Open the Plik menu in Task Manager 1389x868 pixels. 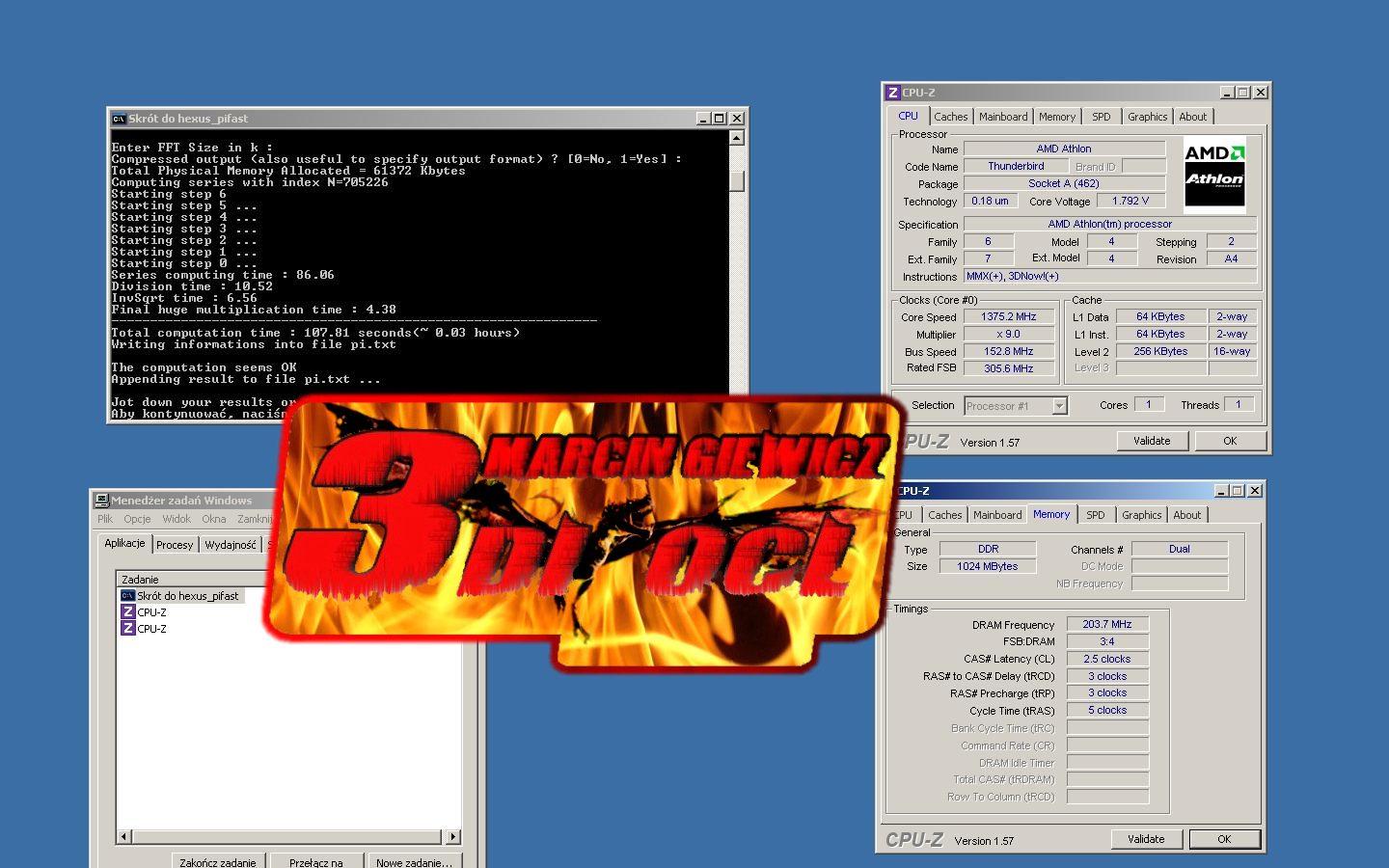(105, 519)
